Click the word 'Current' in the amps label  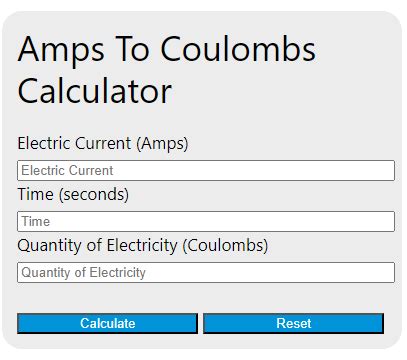103,144
